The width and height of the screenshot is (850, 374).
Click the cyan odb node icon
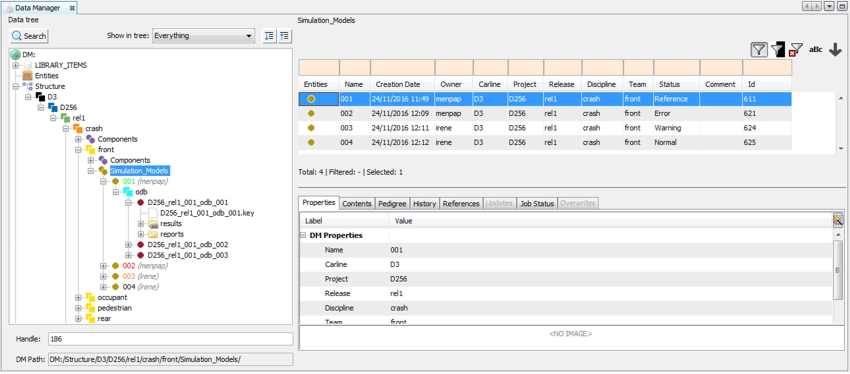[x=128, y=192]
